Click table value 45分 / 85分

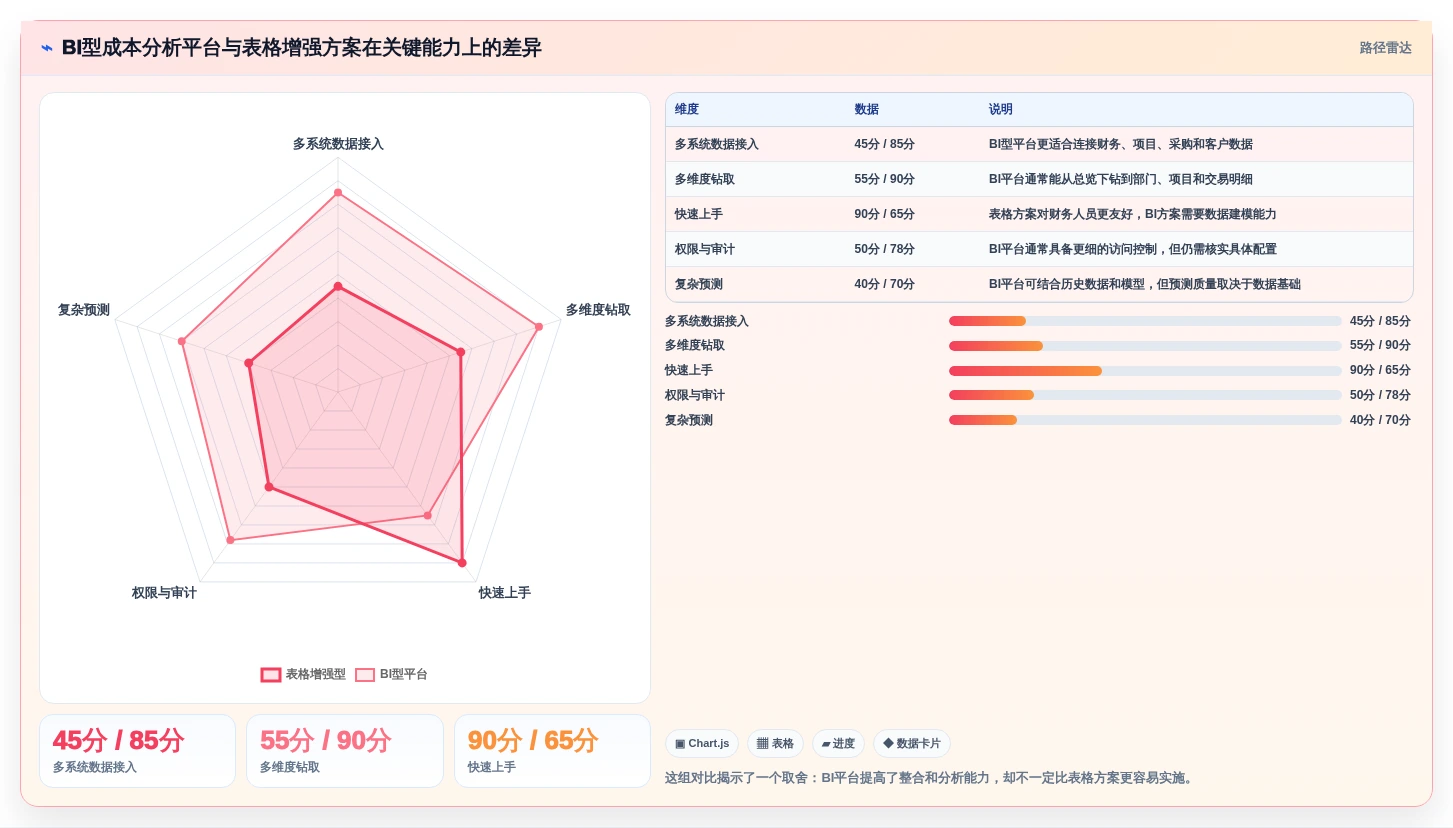pyautogui.click(x=885, y=144)
